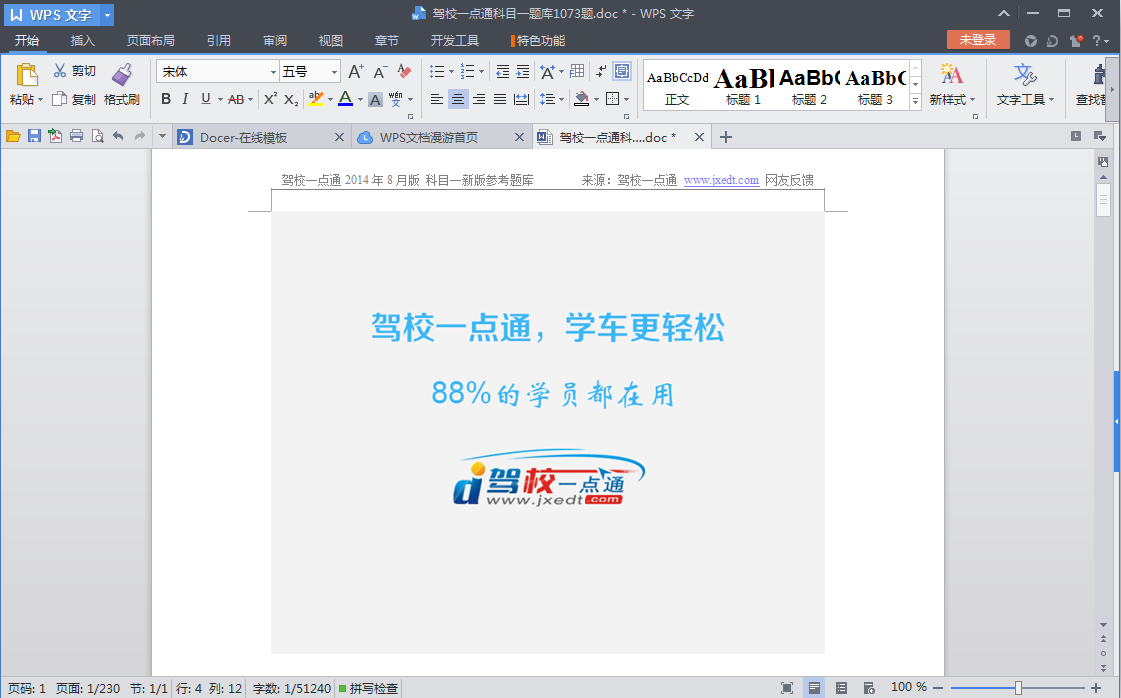
Task: Decrease font size with A- icon
Action: click(380, 71)
